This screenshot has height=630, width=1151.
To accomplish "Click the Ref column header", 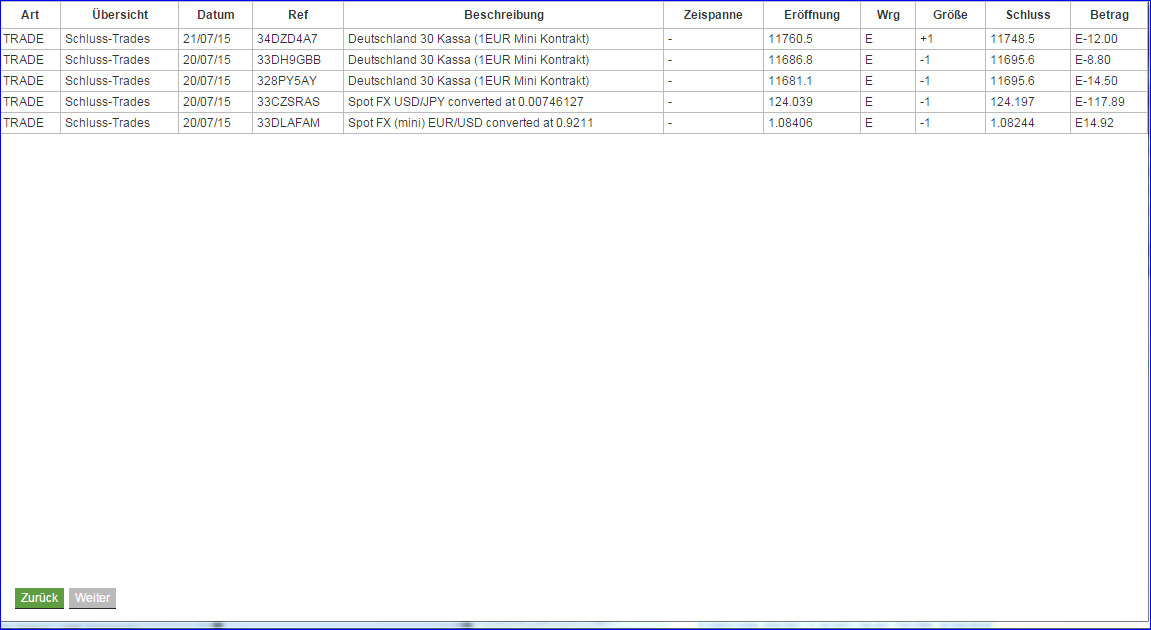I will coord(297,14).
